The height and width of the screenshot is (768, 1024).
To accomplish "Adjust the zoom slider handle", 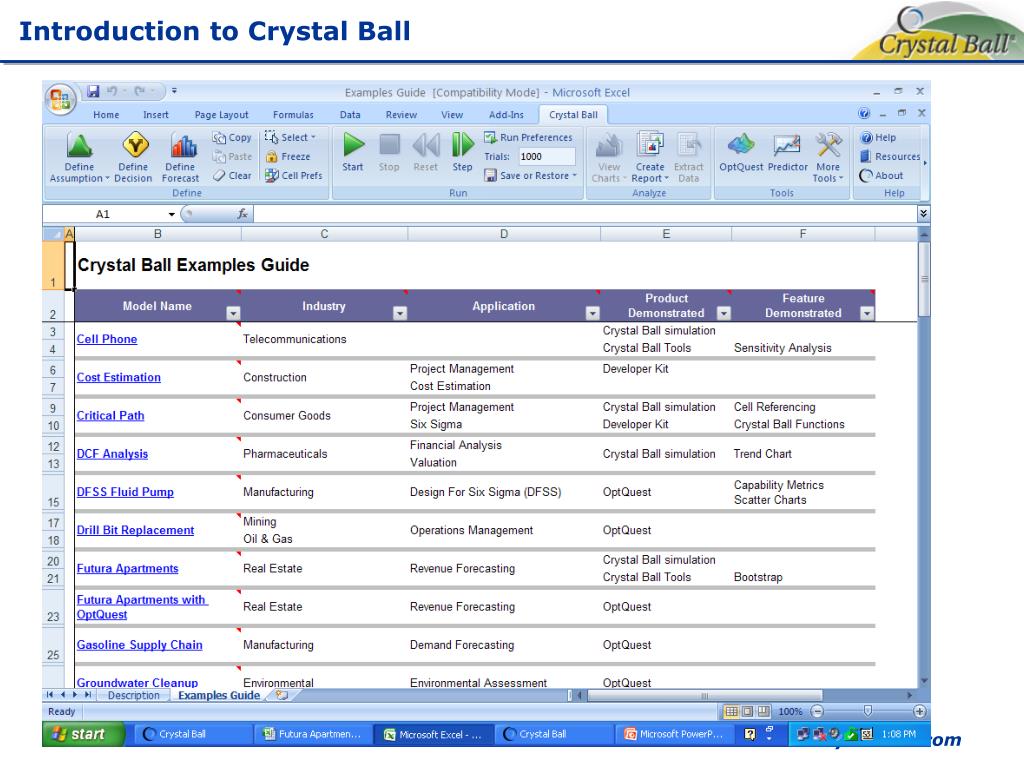I will pos(868,711).
